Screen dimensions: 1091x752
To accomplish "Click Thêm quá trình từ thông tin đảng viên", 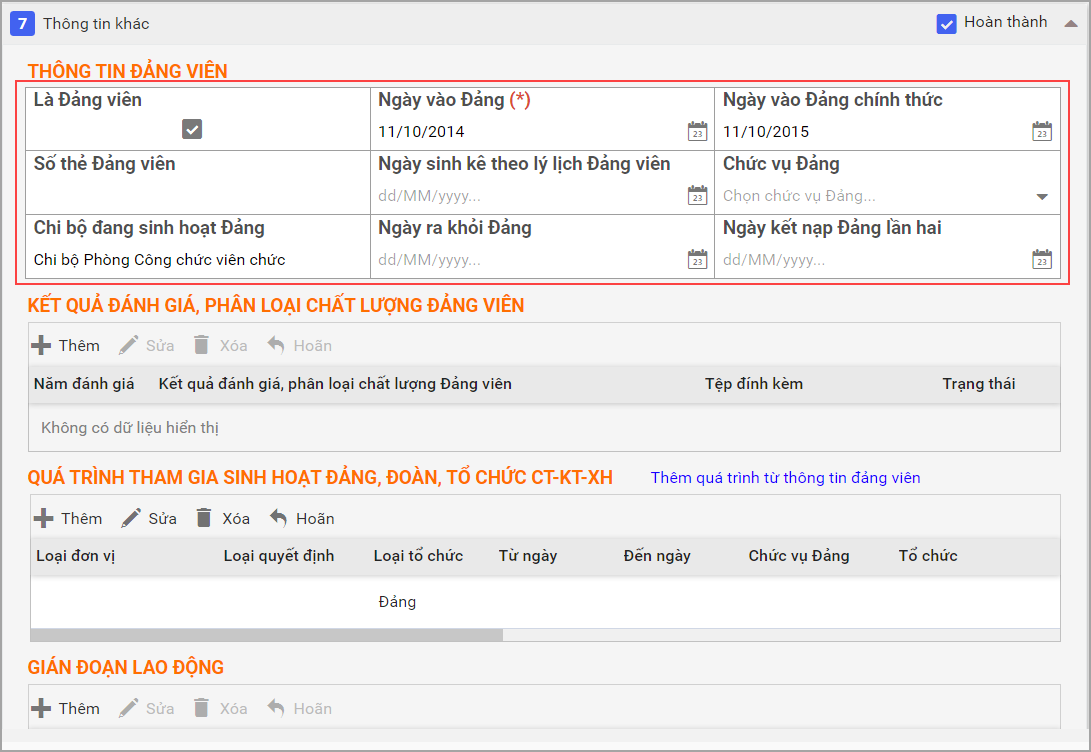I will pyautogui.click(x=786, y=478).
